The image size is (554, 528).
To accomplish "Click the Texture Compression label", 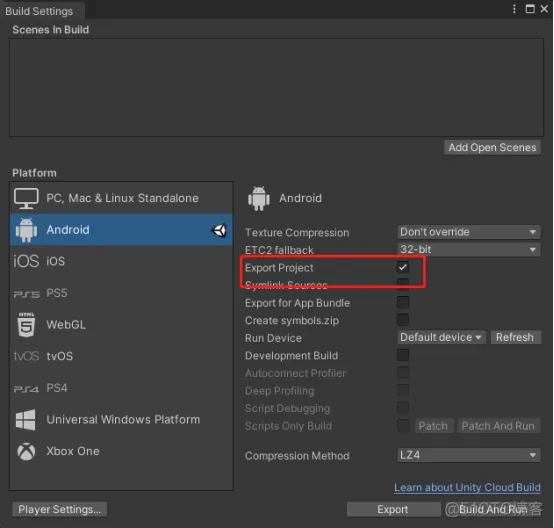I will click(297, 233).
